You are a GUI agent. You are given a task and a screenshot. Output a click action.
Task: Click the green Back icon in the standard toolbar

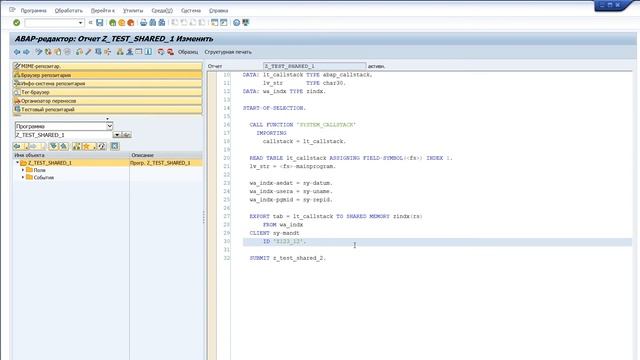click(112, 23)
